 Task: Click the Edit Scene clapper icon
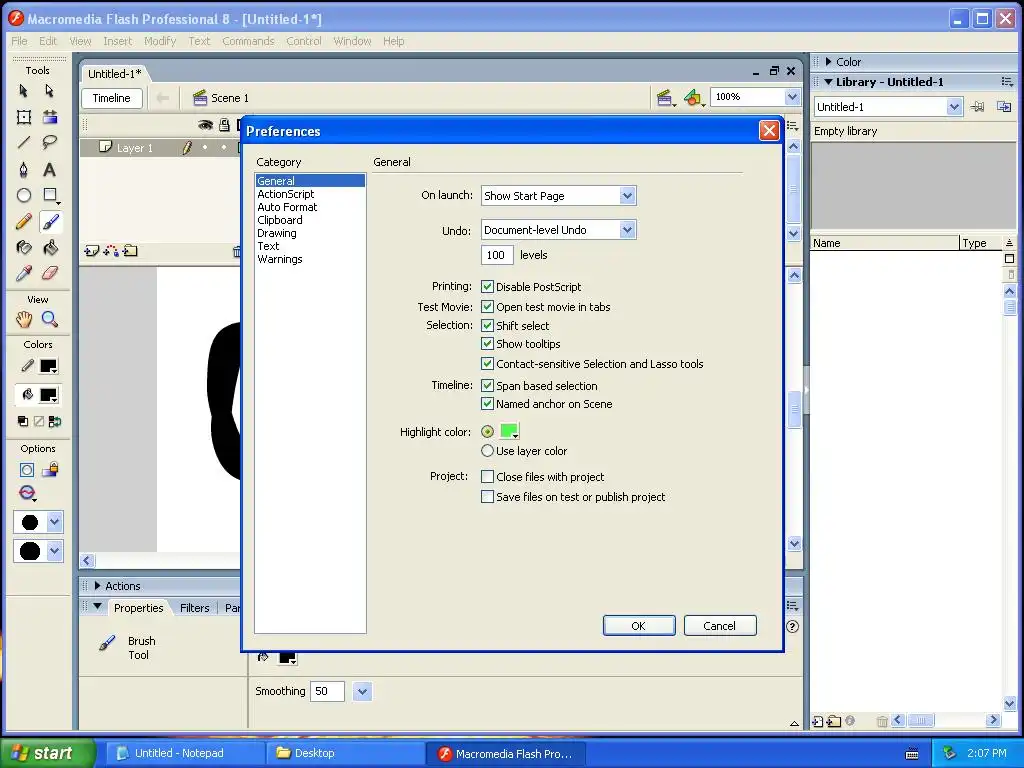coord(665,98)
